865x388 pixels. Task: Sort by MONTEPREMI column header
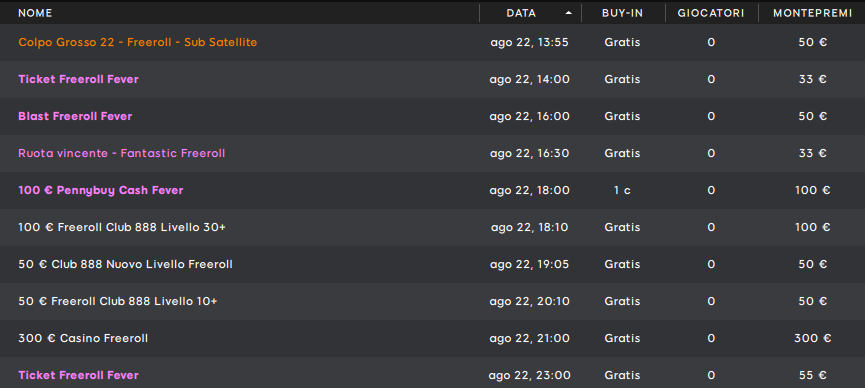(813, 13)
